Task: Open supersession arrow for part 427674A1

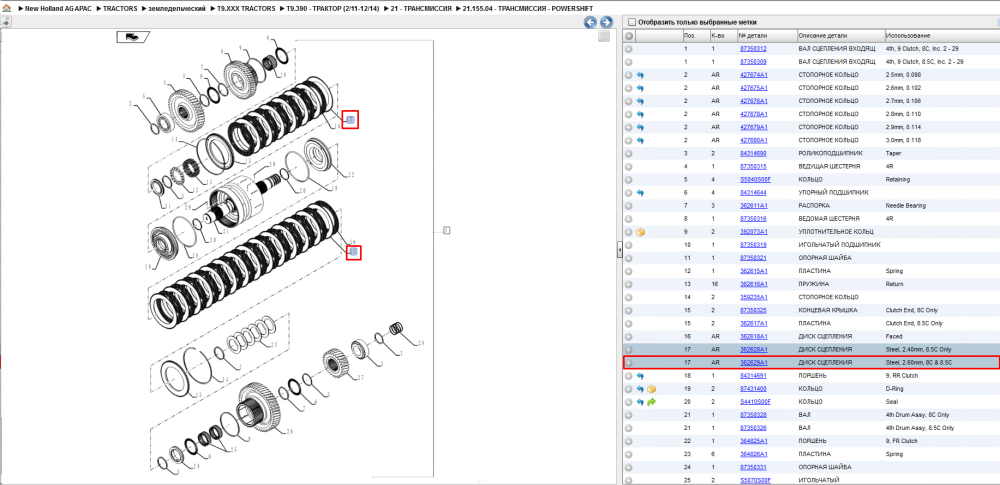Action: (x=640, y=75)
